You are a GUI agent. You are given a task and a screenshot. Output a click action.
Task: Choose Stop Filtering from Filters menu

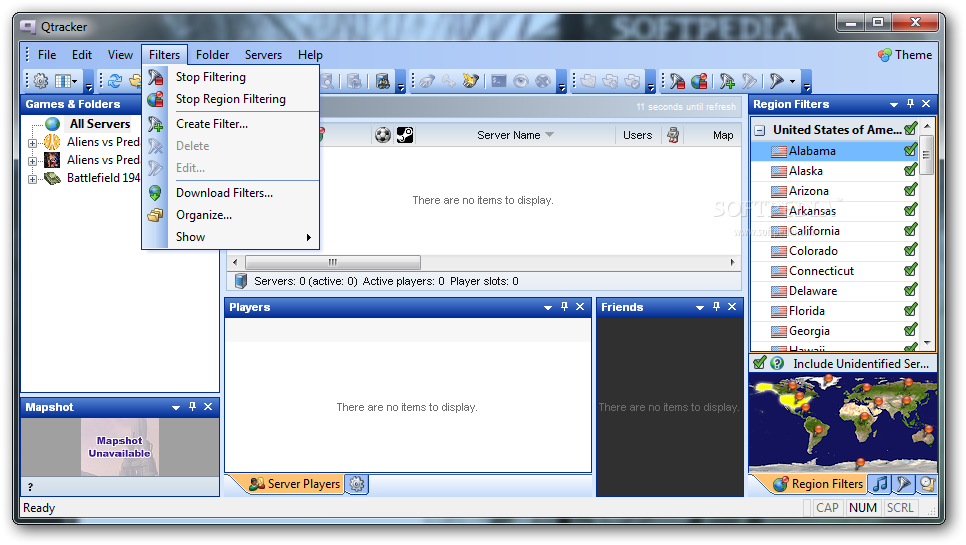[x=231, y=77]
